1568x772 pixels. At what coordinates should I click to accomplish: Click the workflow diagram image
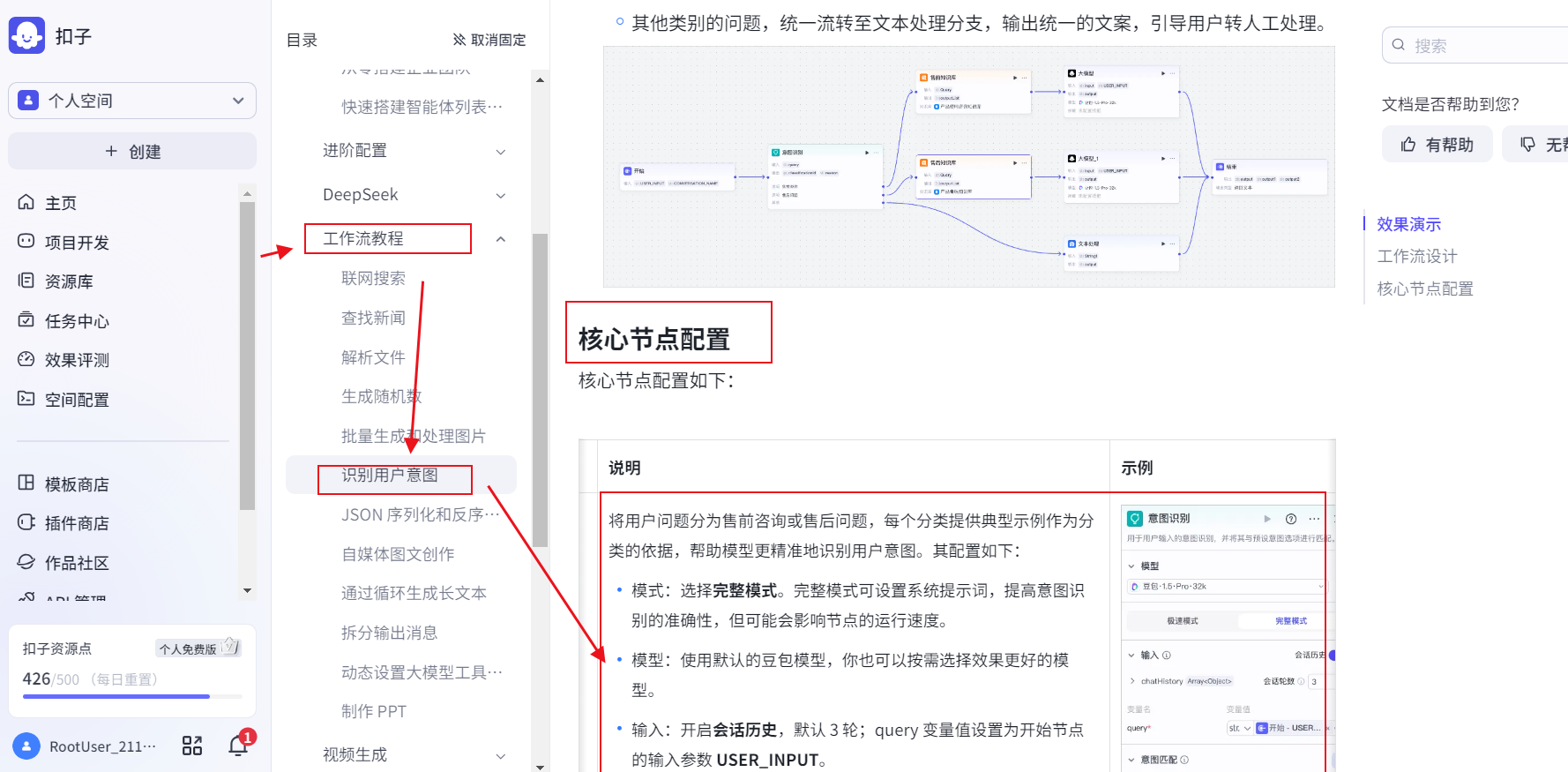point(968,167)
